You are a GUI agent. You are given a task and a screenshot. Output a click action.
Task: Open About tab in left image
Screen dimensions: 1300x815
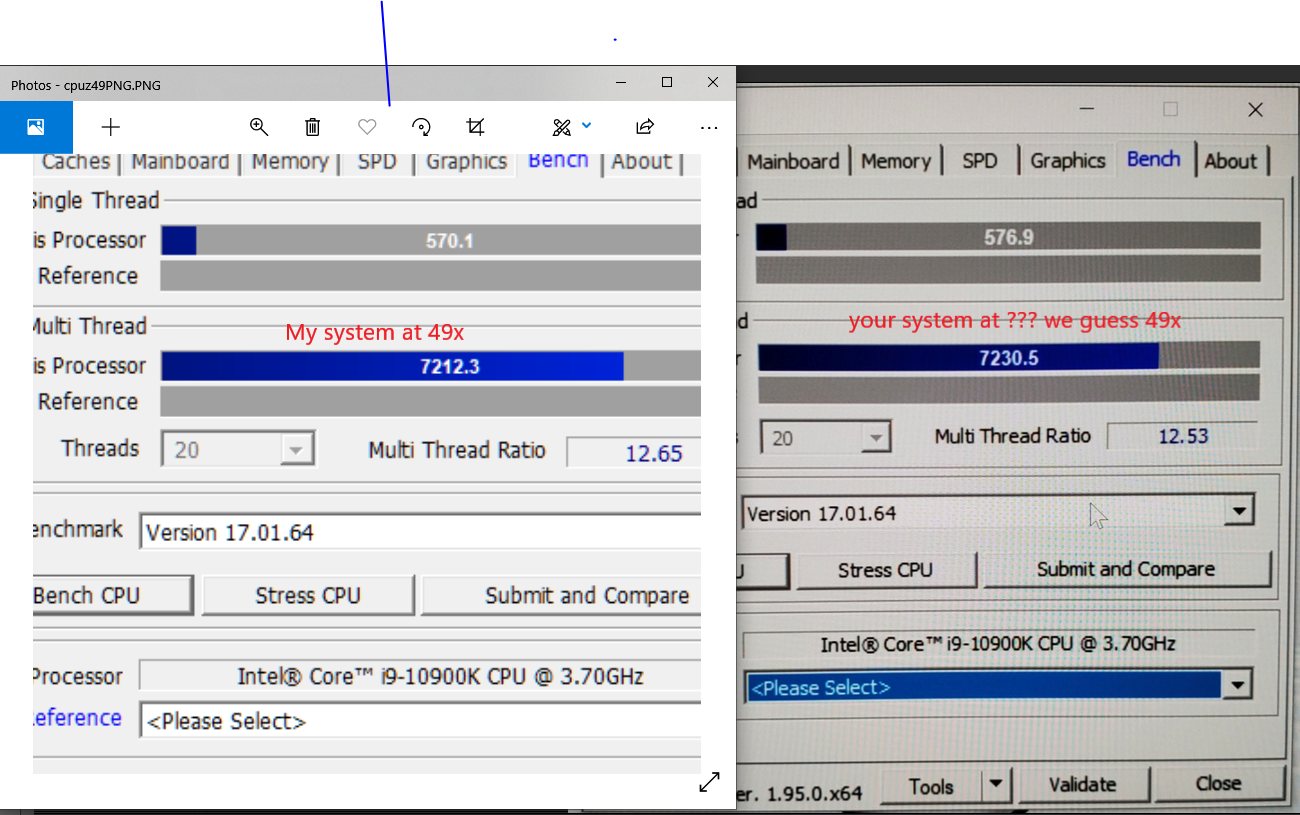pos(641,162)
